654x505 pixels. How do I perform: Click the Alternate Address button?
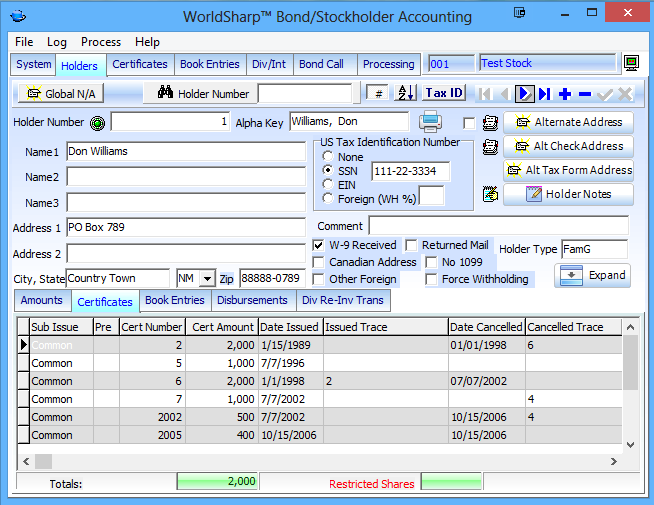[568, 122]
